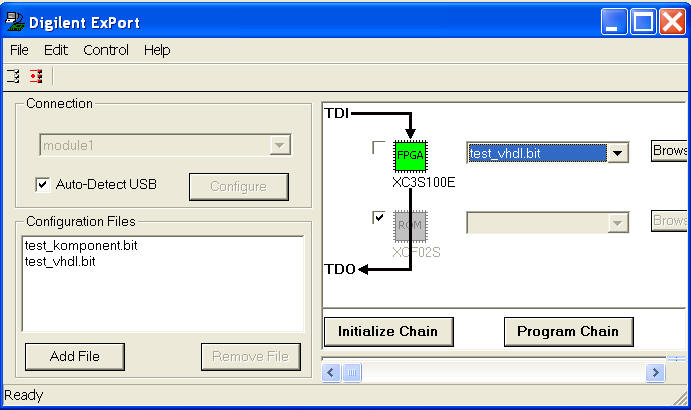Click the XCF02S device label

pos(416,252)
